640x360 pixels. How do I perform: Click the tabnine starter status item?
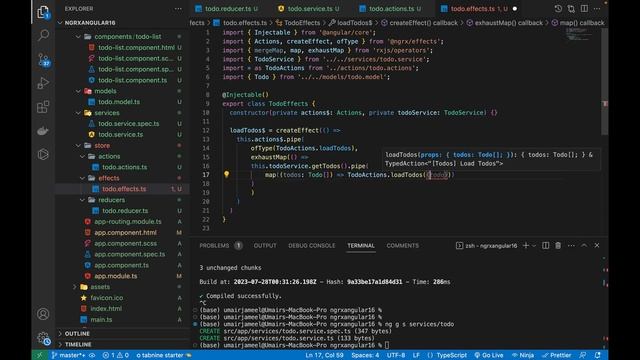pos(163,355)
